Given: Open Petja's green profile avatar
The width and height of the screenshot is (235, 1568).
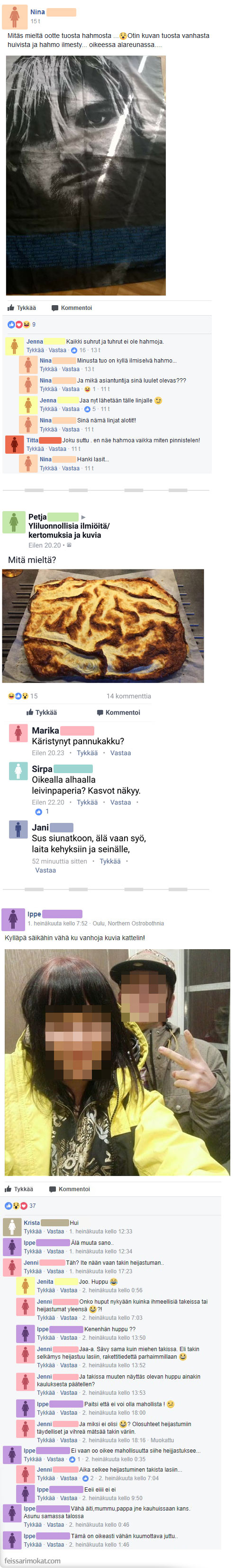Looking at the screenshot, I should click(13, 522).
